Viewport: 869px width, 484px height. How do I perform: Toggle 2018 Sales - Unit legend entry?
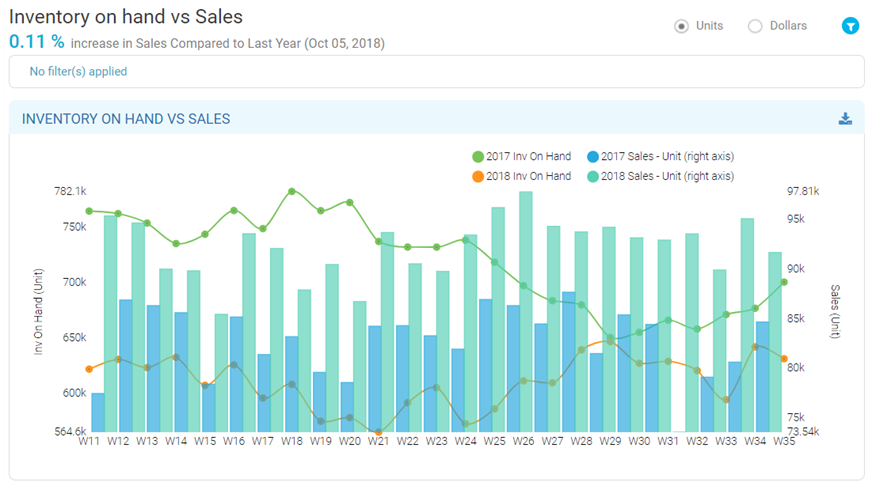[661, 176]
